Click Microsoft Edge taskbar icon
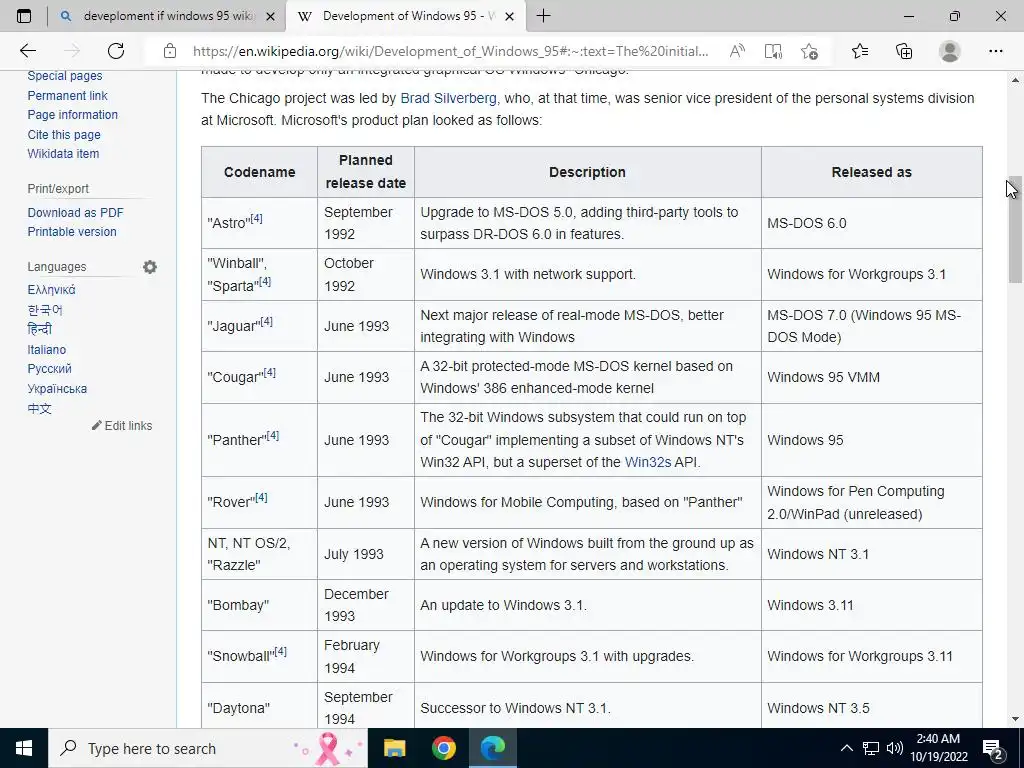Image resolution: width=1024 pixels, height=768 pixels. coord(492,748)
